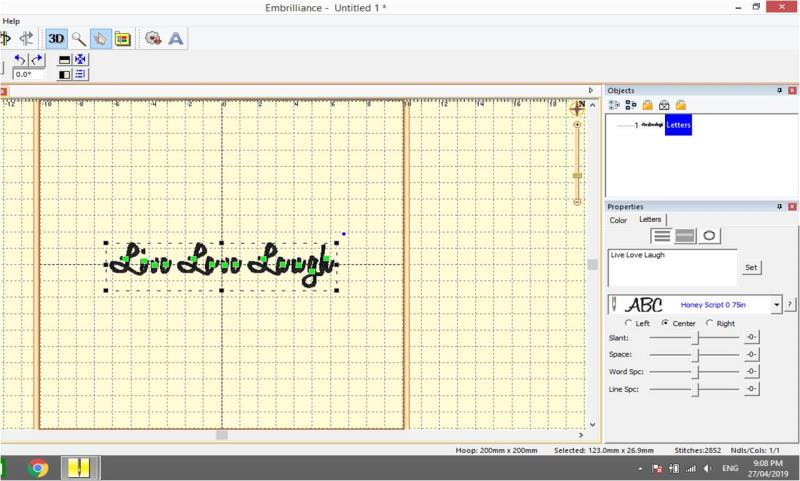Click the Embrilliance taskbar icon
This screenshot has height=481, width=800.
click(80, 468)
